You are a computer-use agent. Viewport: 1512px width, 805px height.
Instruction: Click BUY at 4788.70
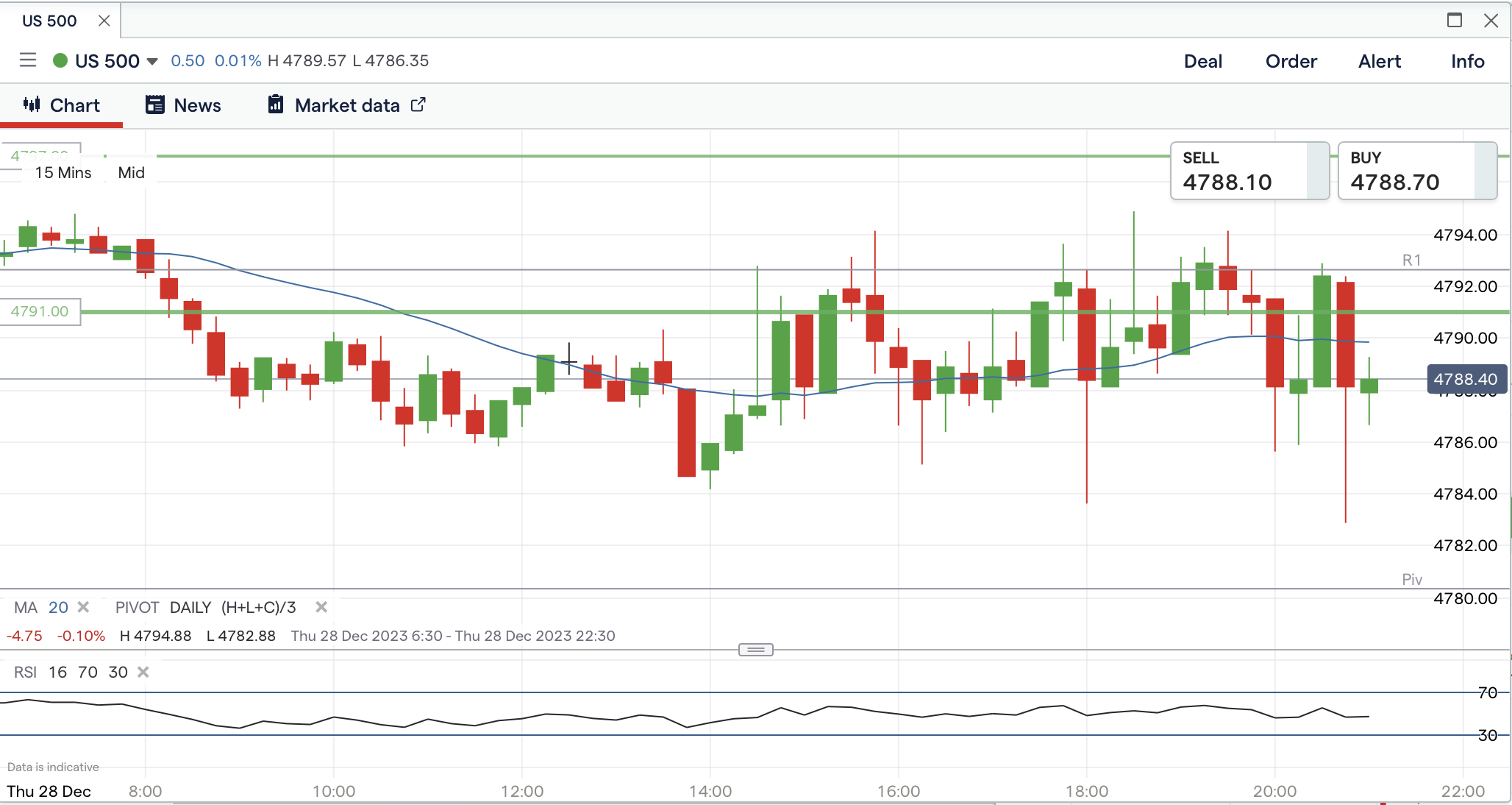pyautogui.click(x=1417, y=171)
